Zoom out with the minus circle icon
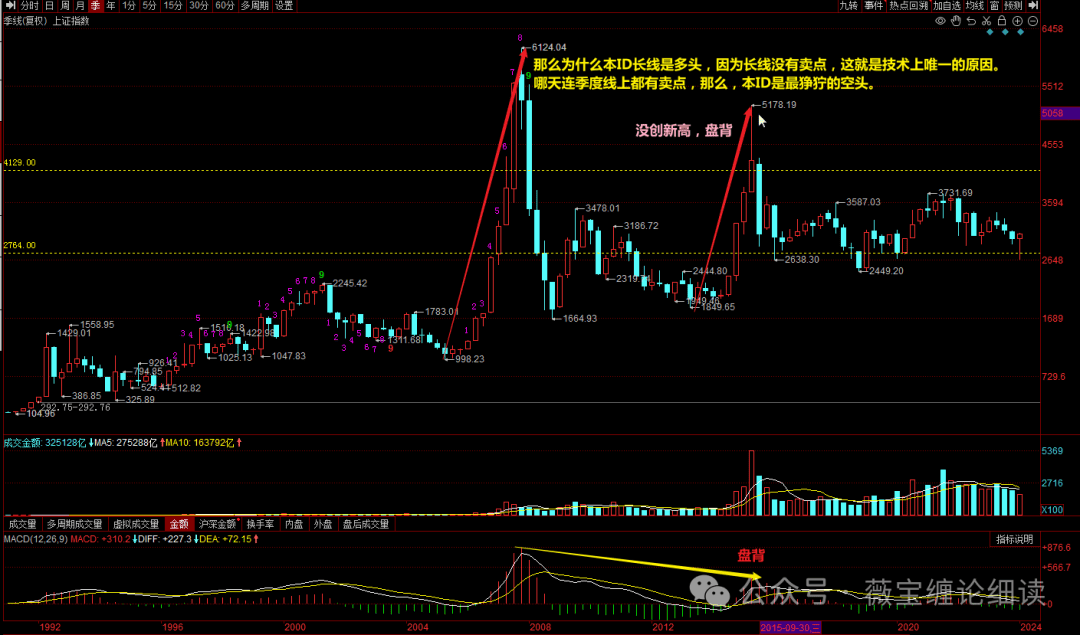Screen dimensions: 1080x635 (x=1032, y=21)
